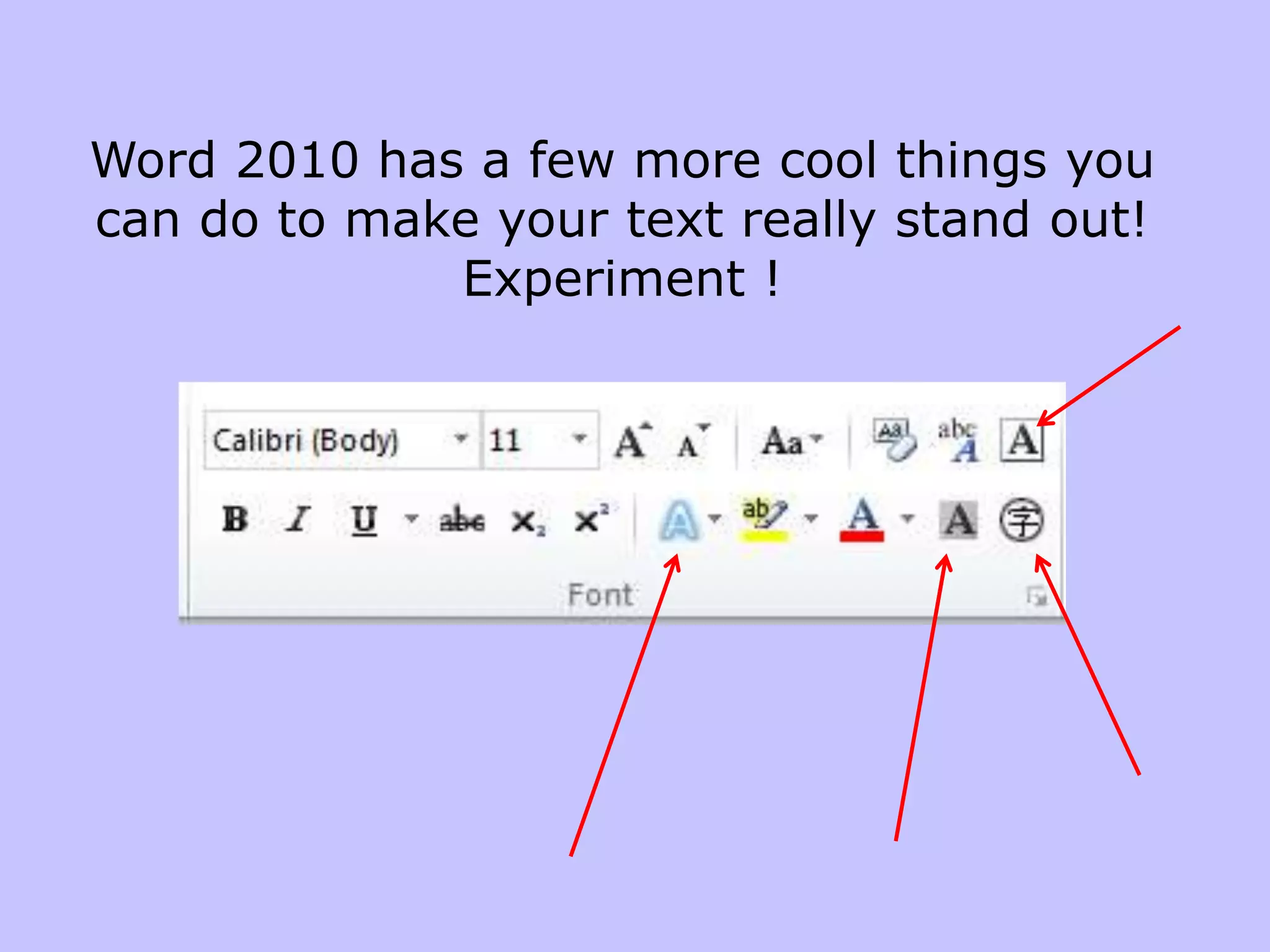Apply the yellow Text Highlight Color
The image size is (1270, 952).
(765, 519)
